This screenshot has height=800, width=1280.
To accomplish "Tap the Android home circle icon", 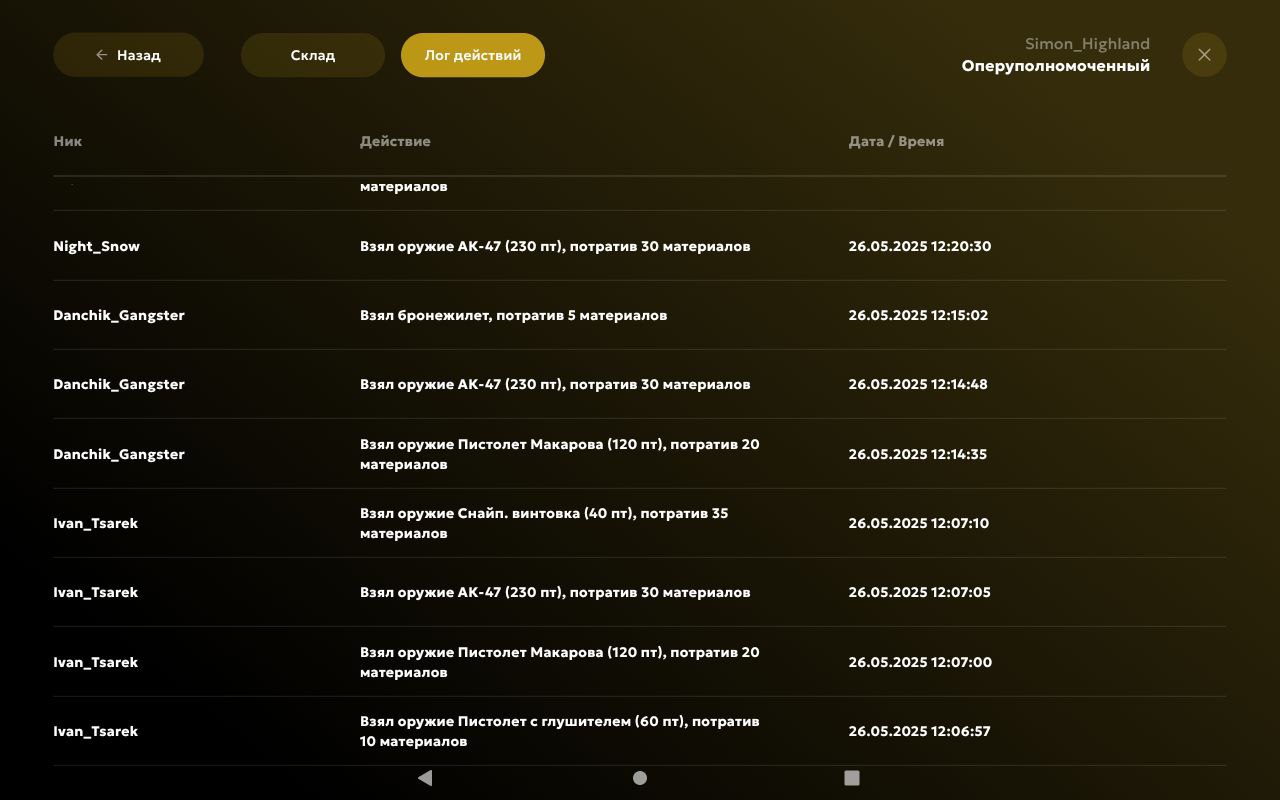I will click(640, 778).
